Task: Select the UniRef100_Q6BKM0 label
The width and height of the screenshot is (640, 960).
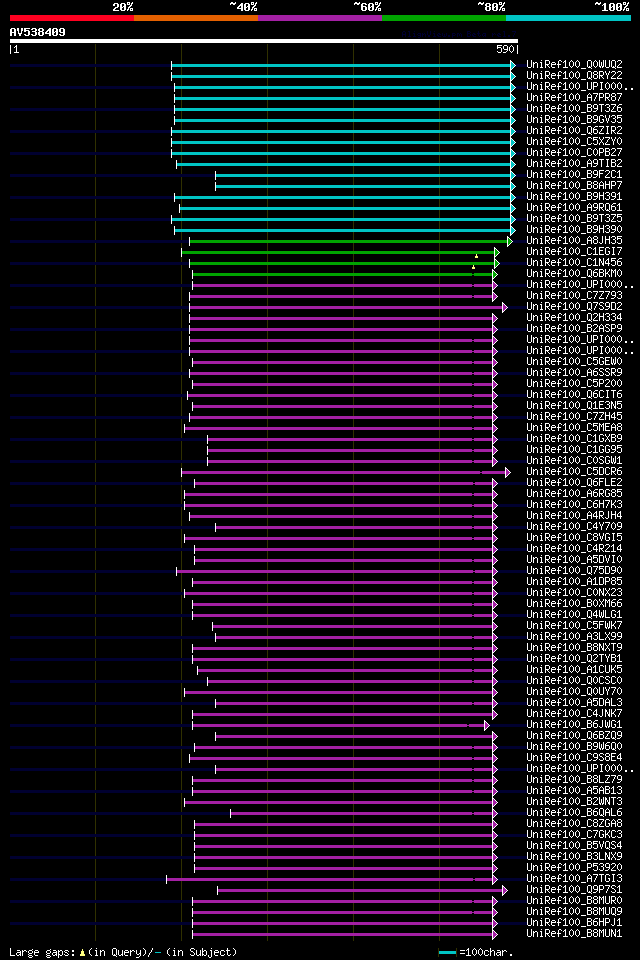Action: pyautogui.click(x=574, y=274)
